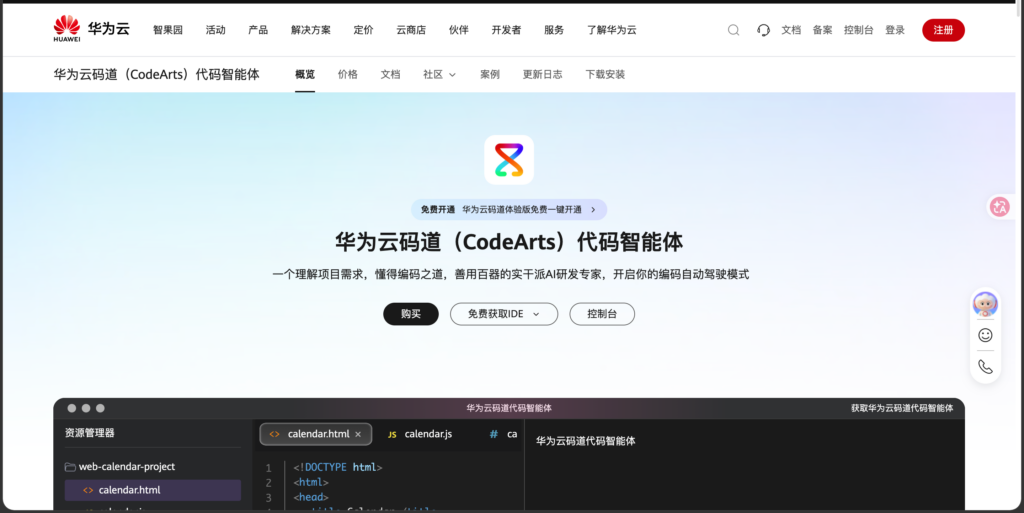Select the calendar.js editor tab

[421, 434]
